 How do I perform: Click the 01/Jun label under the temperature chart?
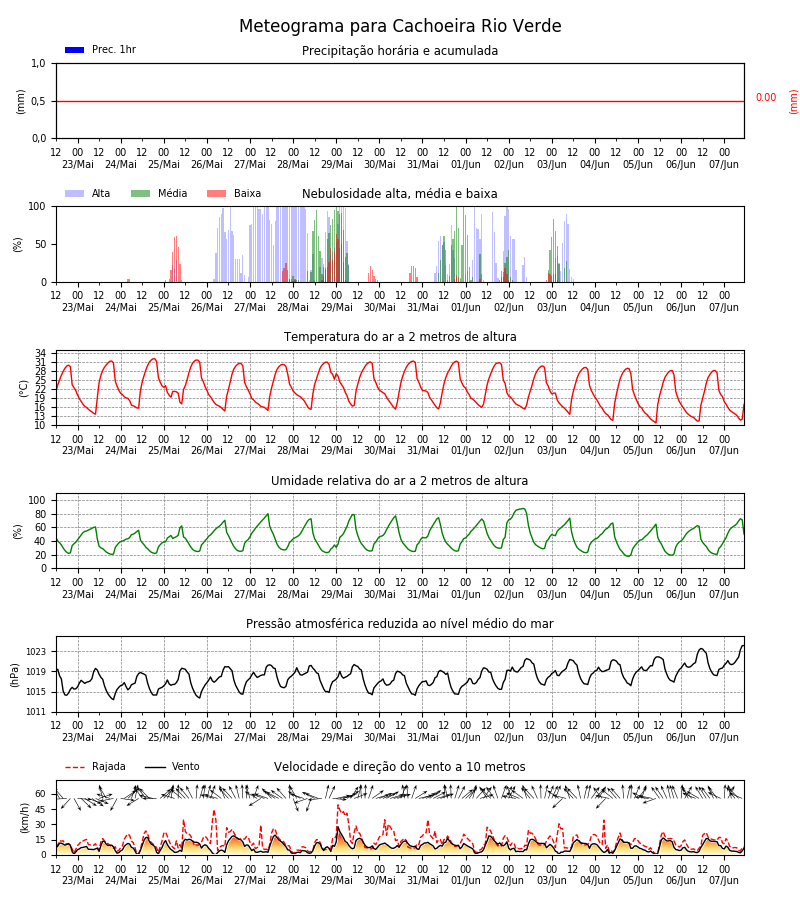coord(466,451)
